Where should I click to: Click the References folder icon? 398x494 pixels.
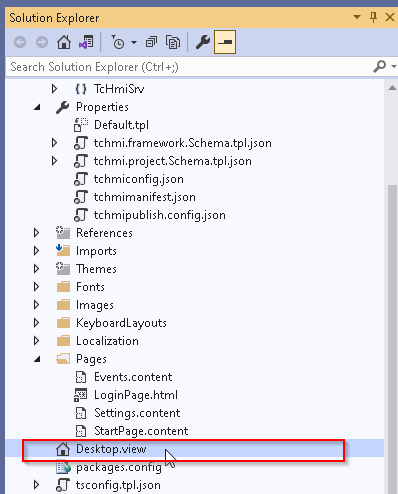click(63, 233)
